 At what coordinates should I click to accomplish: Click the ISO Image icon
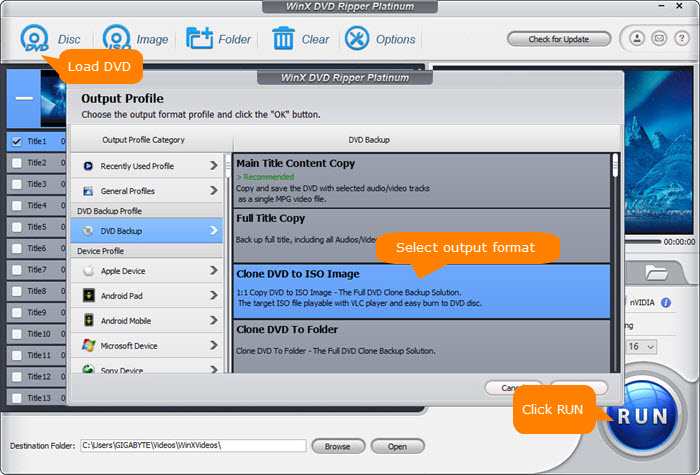(119, 40)
